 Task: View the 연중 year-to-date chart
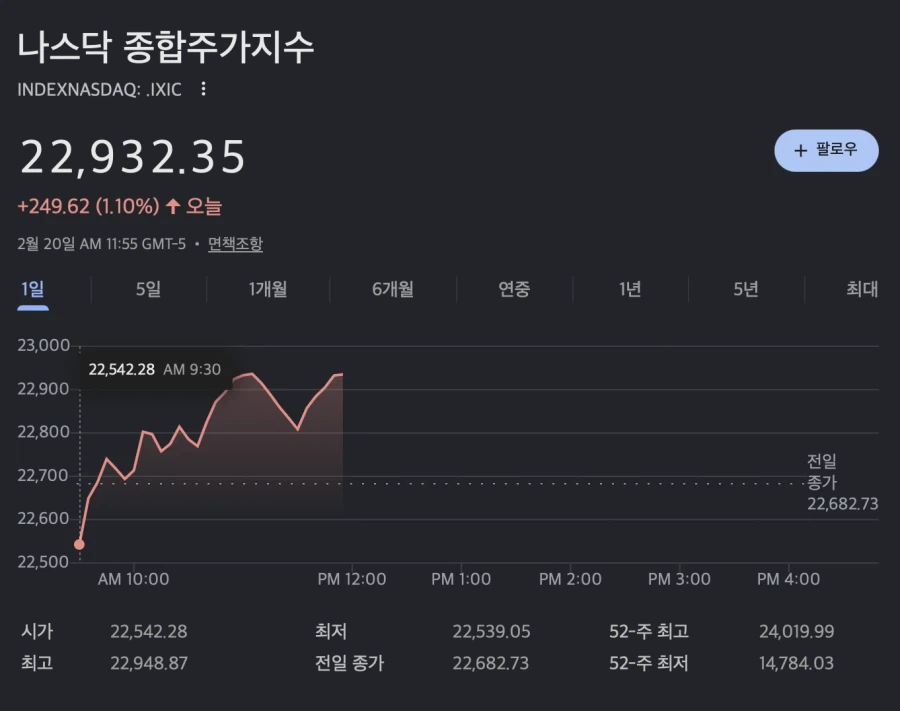(512, 290)
